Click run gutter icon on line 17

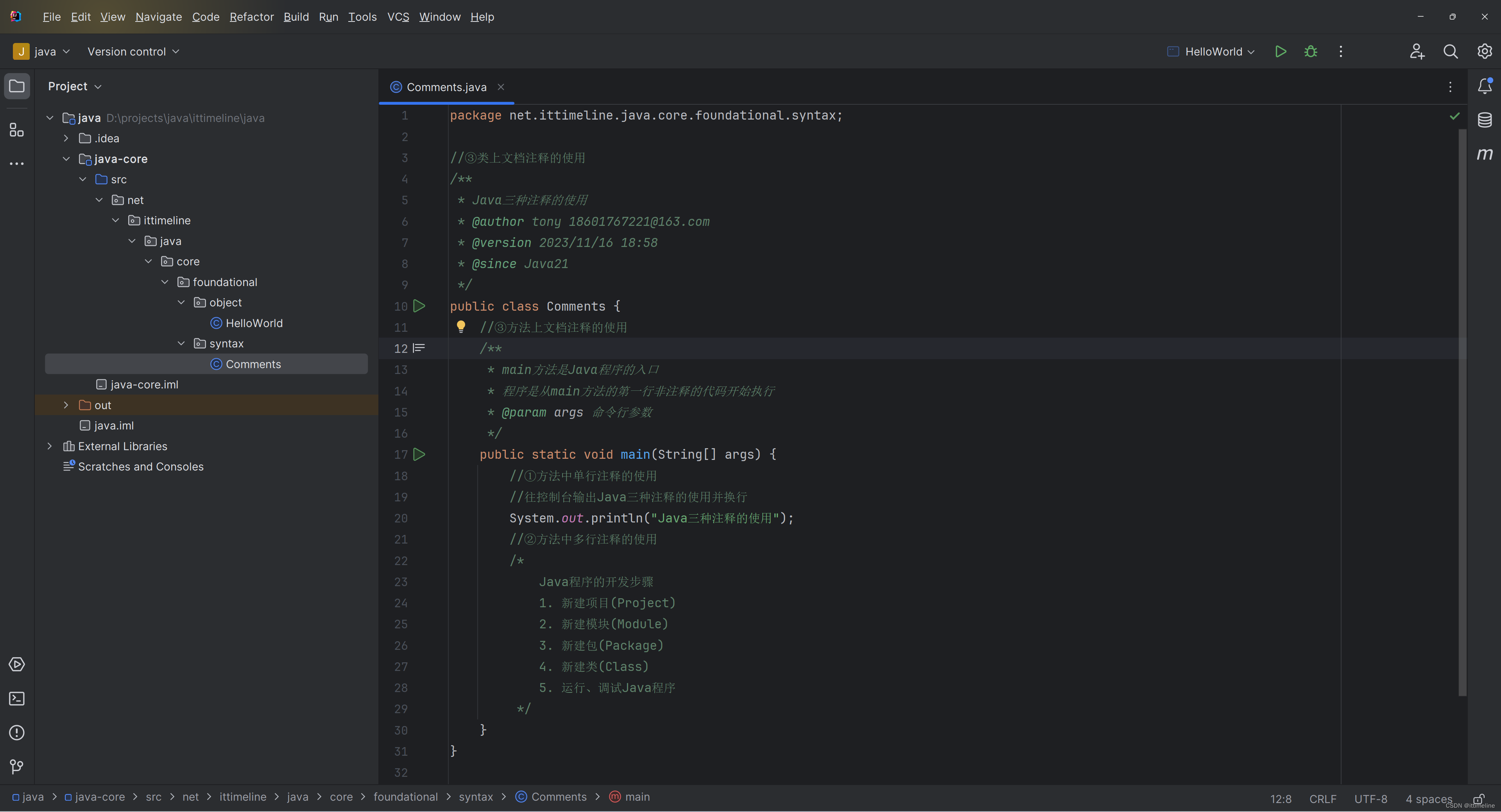click(419, 454)
